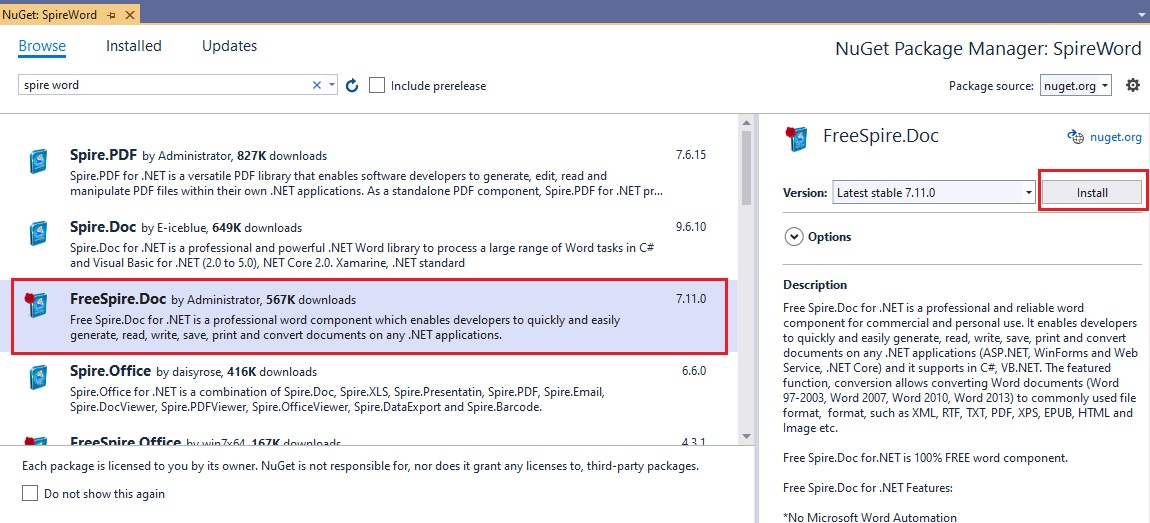The image size is (1150, 523).
Task: Select the Spire.PDF package name
Action: click(x=104, y=156)
